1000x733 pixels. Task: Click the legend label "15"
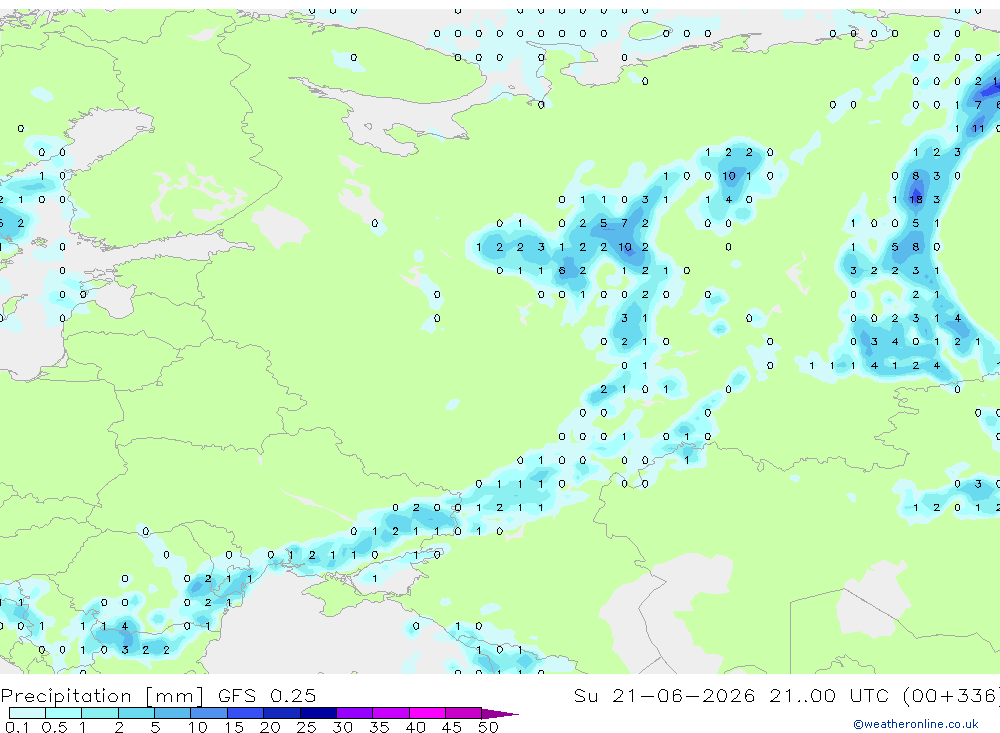[x=234, y=727]
